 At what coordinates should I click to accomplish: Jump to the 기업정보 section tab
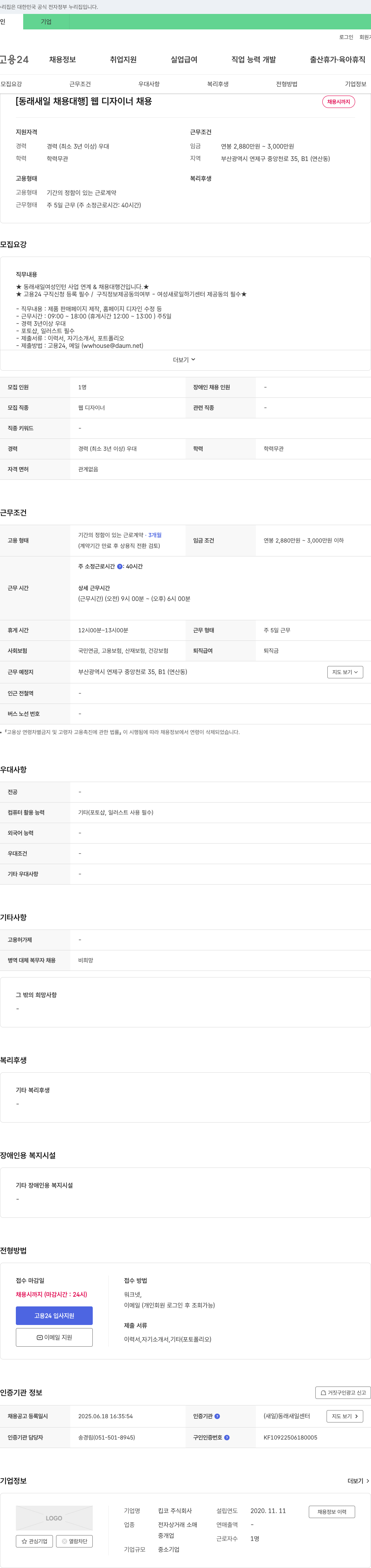(356, 84)
